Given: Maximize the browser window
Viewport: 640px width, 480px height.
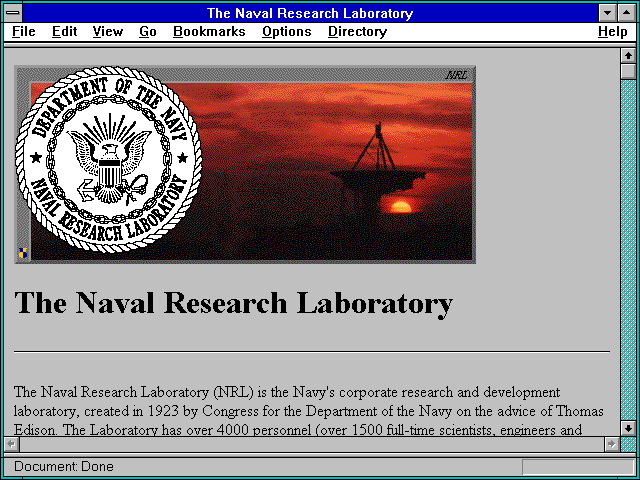Looking at the screenshot, I should [x=627, y=13].
